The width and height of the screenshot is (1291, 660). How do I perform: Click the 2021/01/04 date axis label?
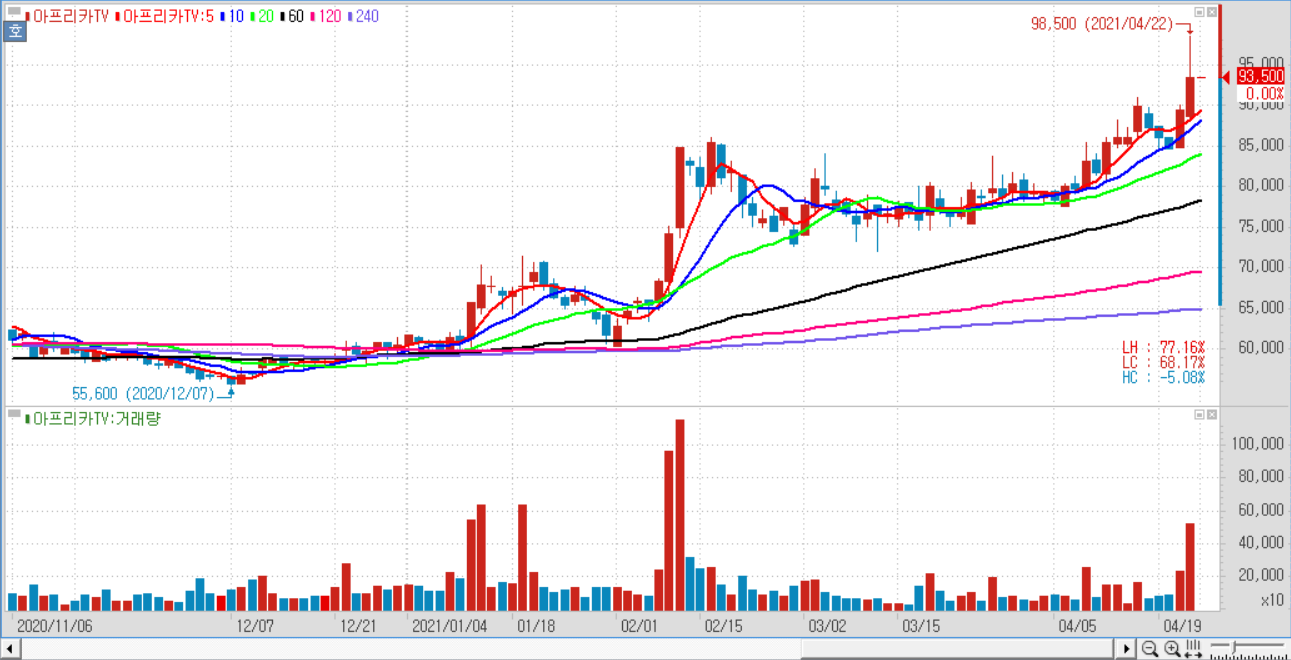[450, 625]
